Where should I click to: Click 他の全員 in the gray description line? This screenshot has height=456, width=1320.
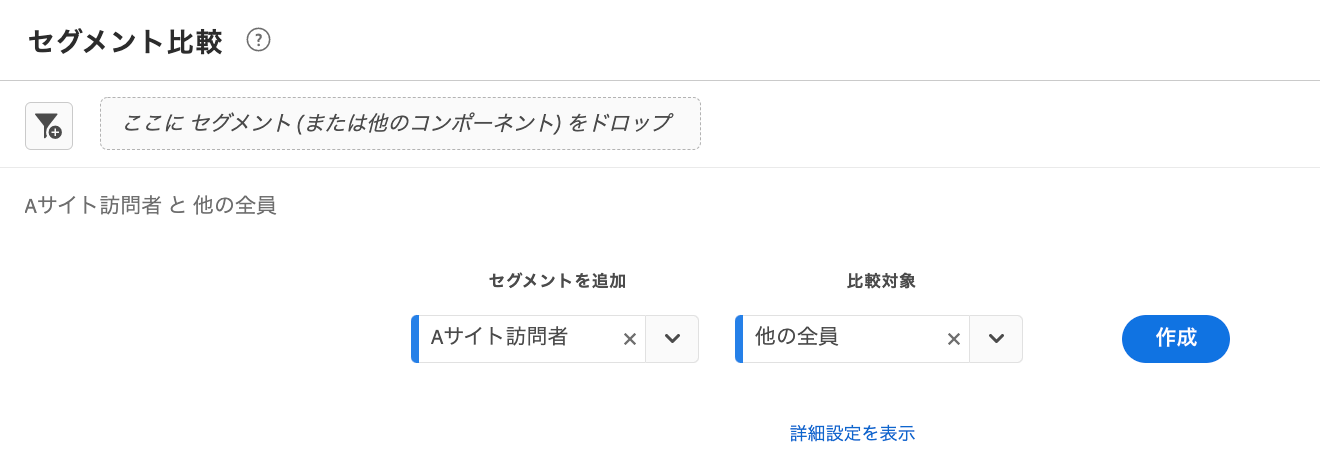[x=234, y=205]
